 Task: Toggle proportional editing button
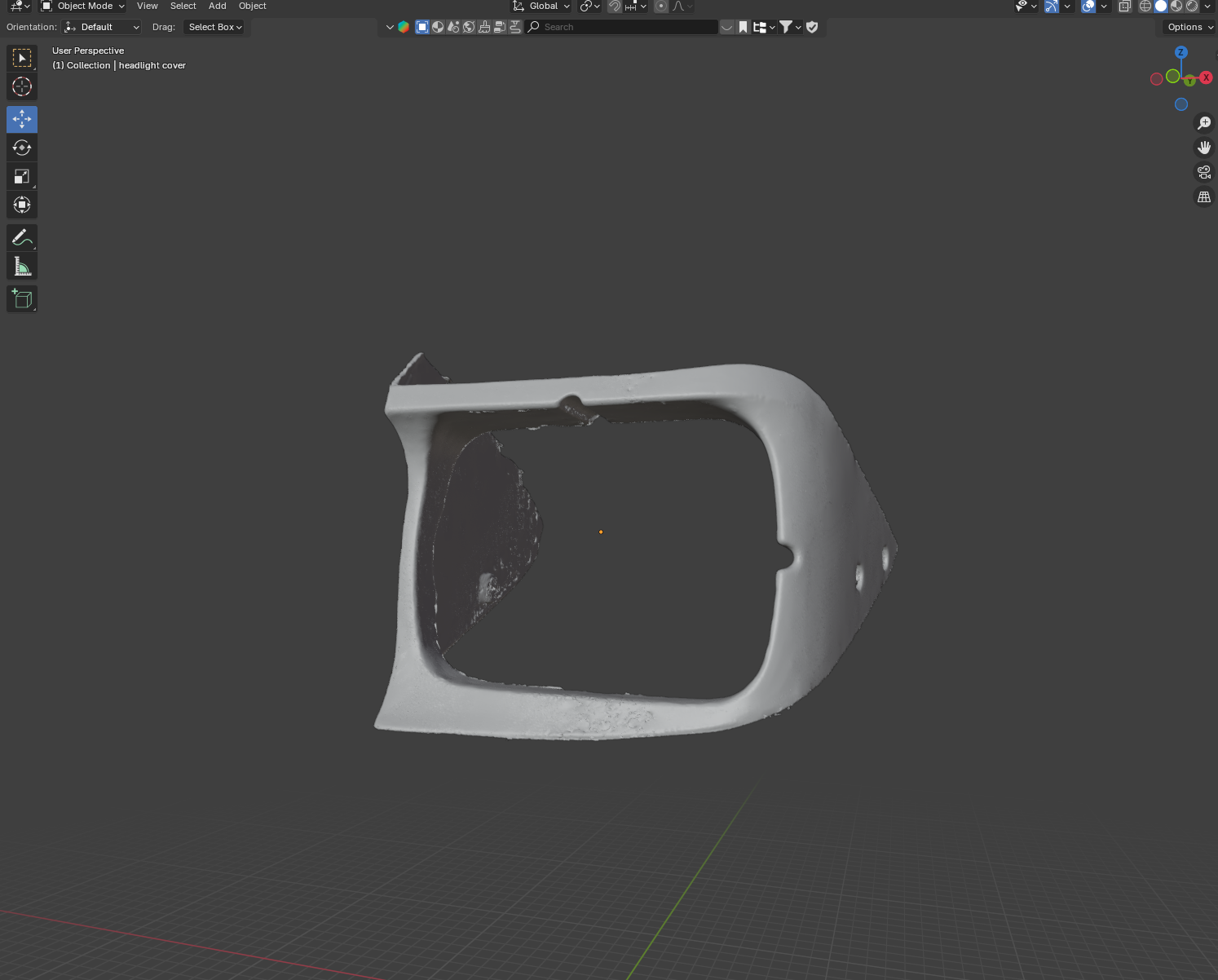[661, 7]
